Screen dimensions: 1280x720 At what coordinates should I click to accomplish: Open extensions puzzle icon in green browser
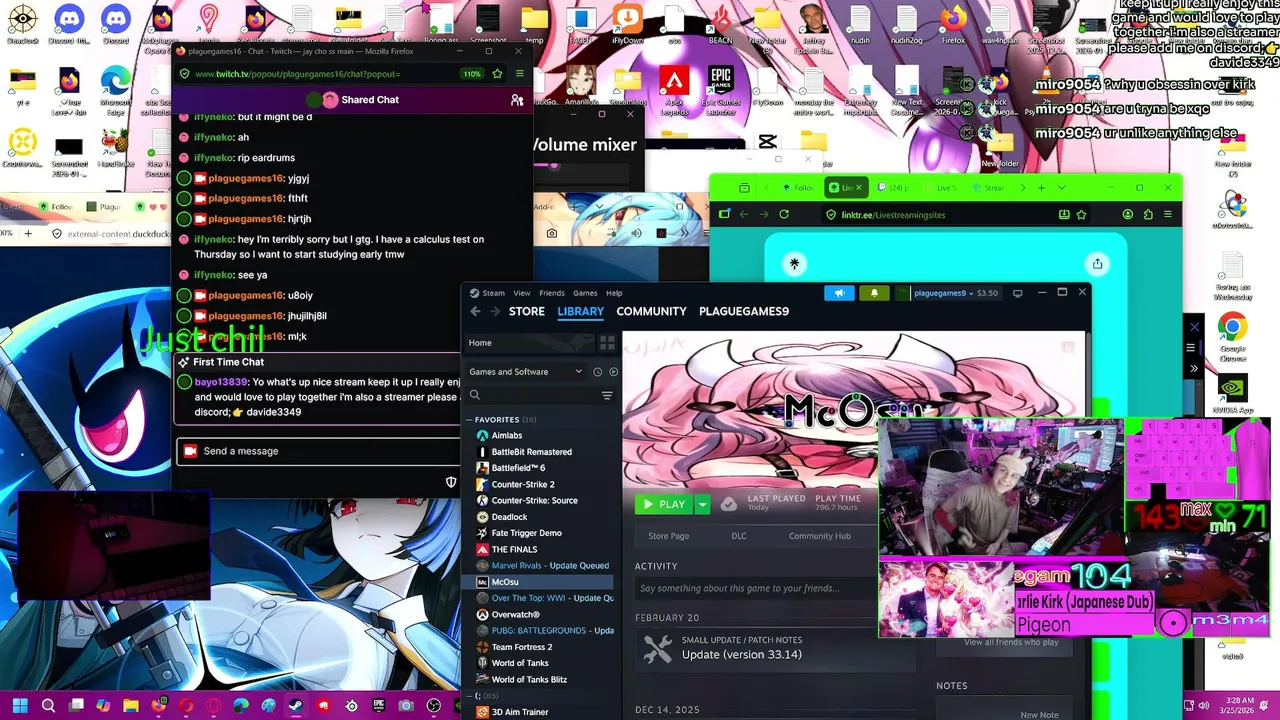(x=1148, y=214)
